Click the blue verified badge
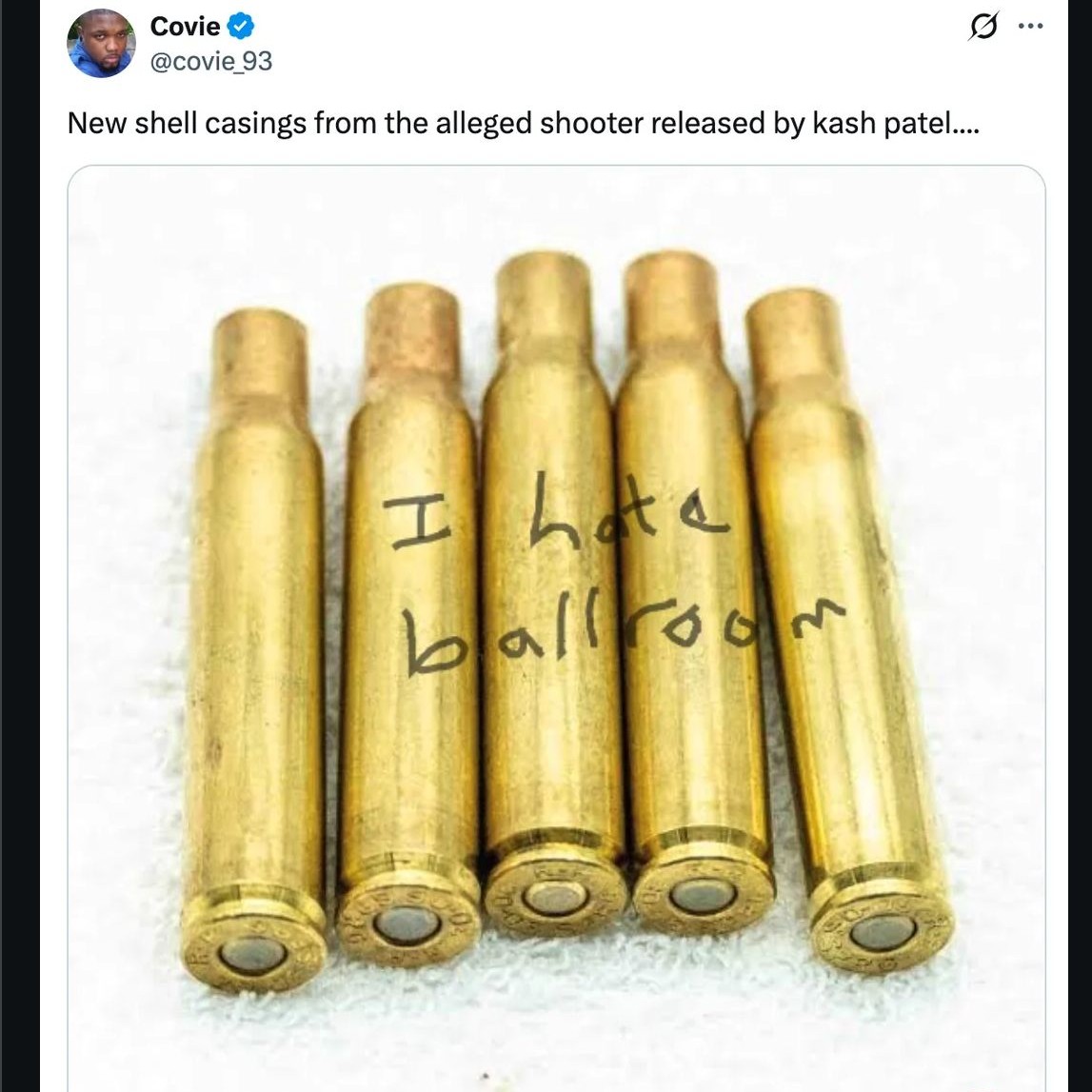 click(x=241, y=27)
